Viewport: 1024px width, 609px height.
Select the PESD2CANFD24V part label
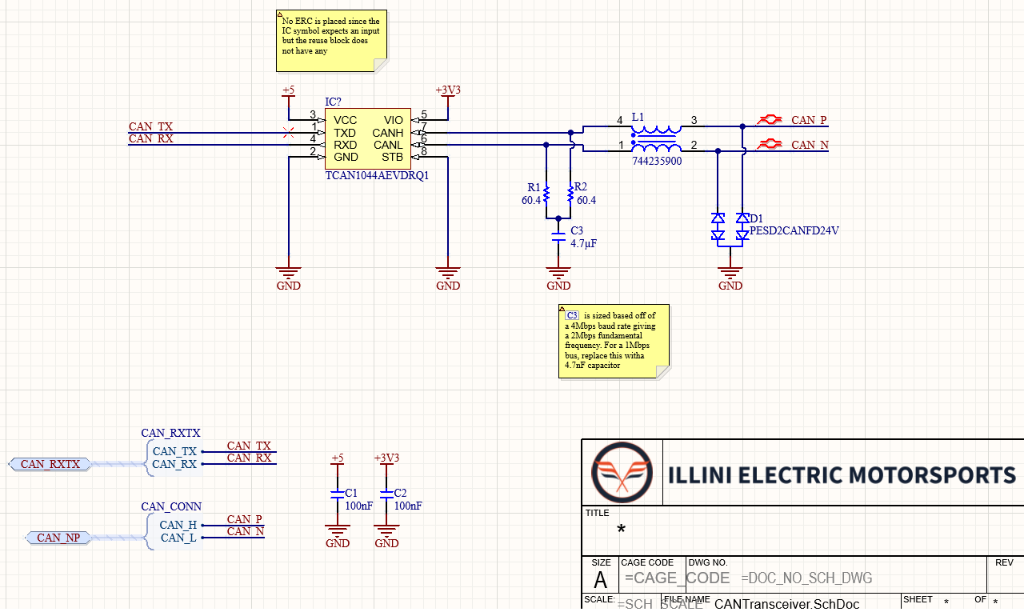pyautogui.click(x=794, y=230)
